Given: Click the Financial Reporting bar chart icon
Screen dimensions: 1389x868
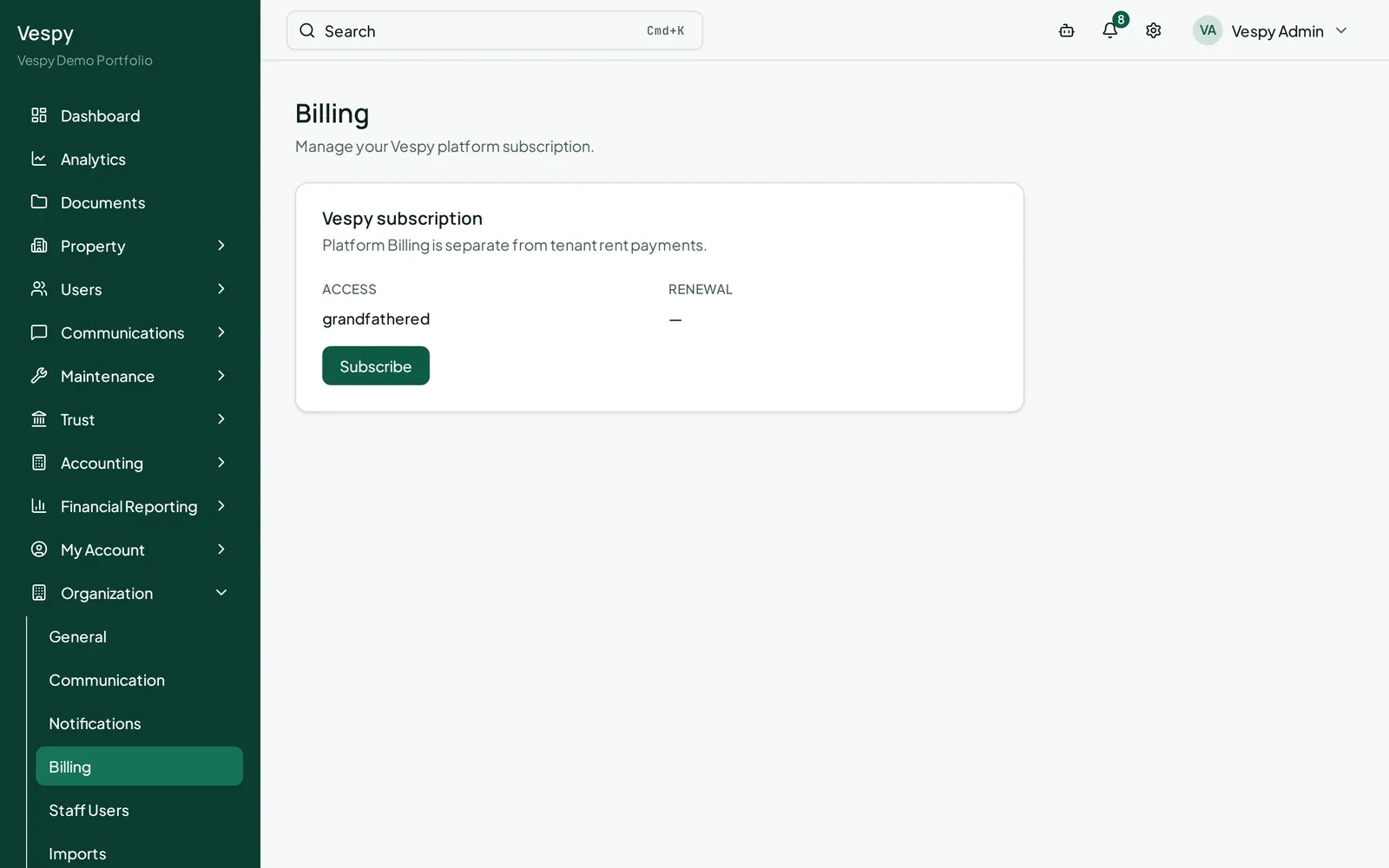Looking at the screenshot, I should (x=39, y=506).
